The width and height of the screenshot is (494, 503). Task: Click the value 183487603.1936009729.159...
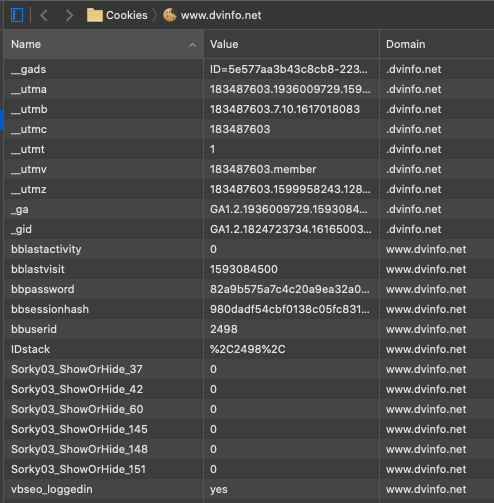pyautogui.click(x=290, y=89)
